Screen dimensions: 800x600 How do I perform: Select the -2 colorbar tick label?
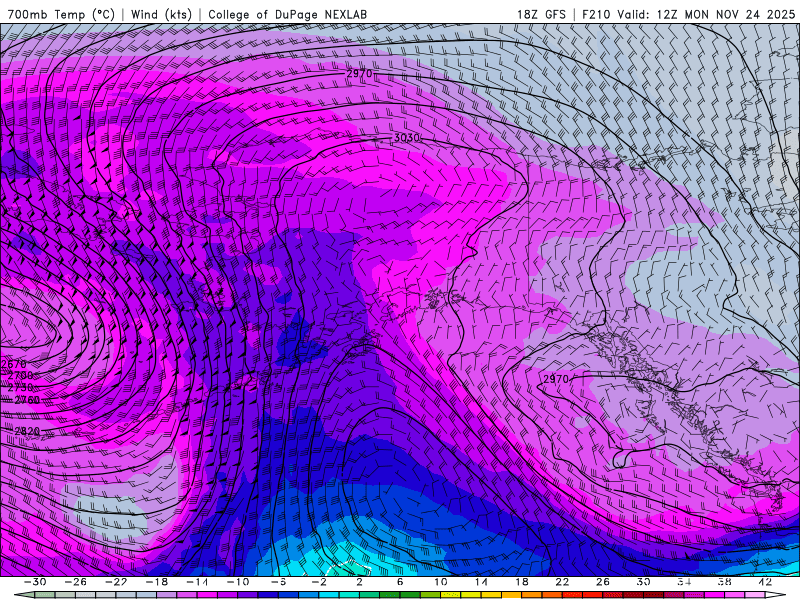point(319,582)
